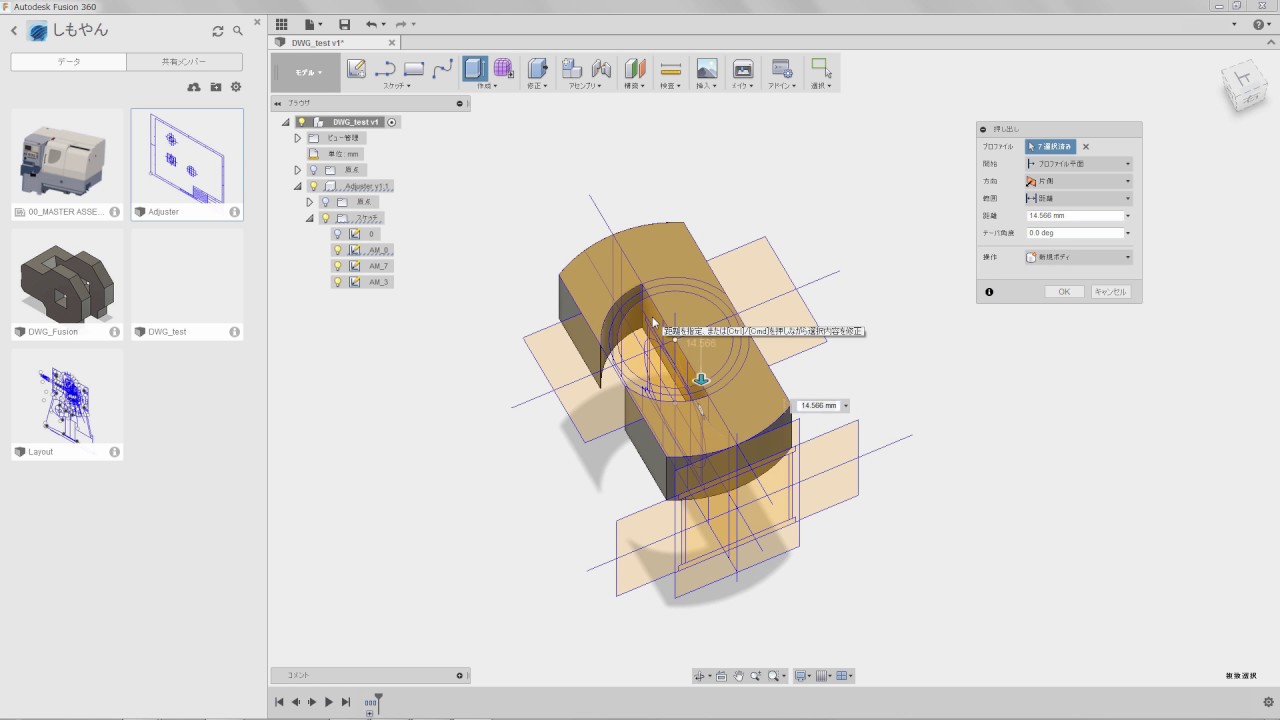Image resolution: width=1280 pixels, height=720 pixels.
Task: Click the Undo arrow
Action: pyautogui.click(x=372, y=24)
